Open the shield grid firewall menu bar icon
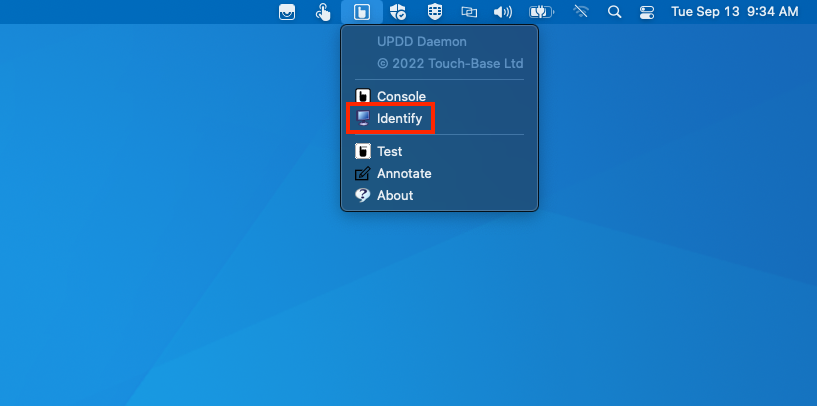This screenshot has width=817, height=406. tap(435, 12)
